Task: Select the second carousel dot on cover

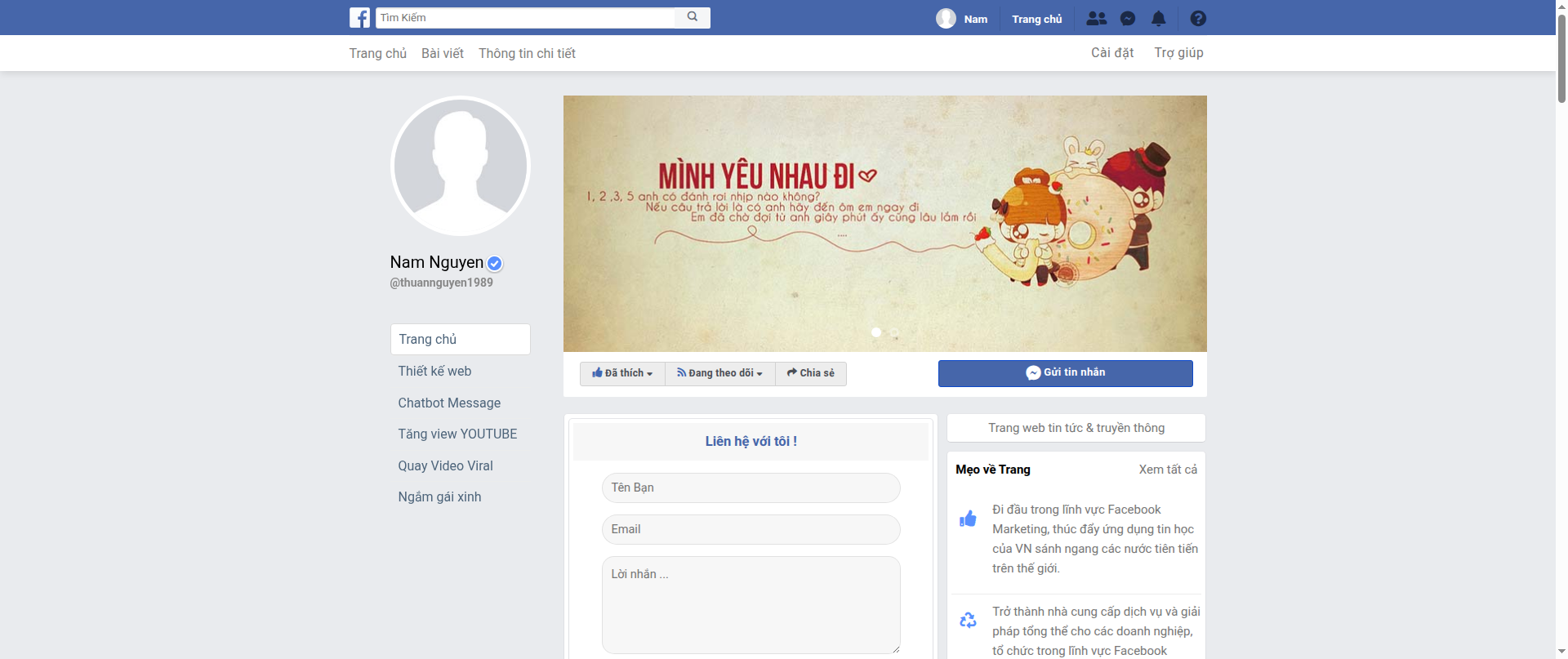Action: (x=894, y=332)
